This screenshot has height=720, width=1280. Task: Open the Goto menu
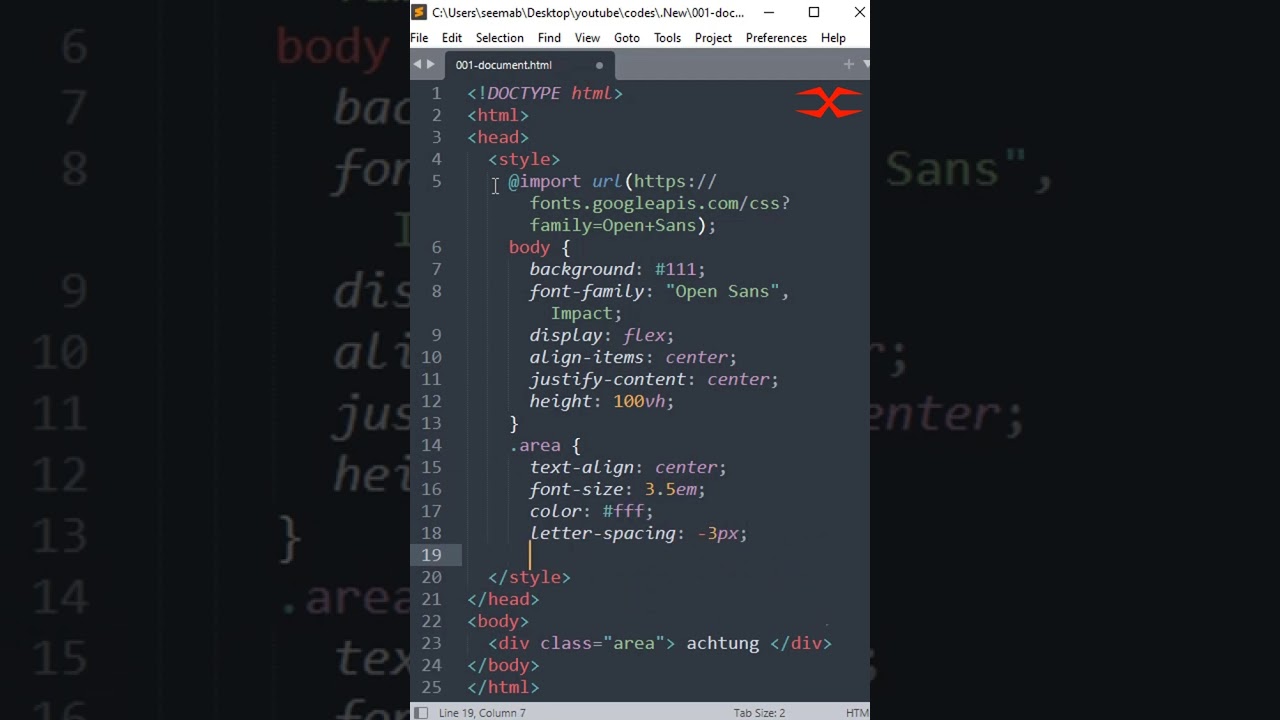coord(627,38)
